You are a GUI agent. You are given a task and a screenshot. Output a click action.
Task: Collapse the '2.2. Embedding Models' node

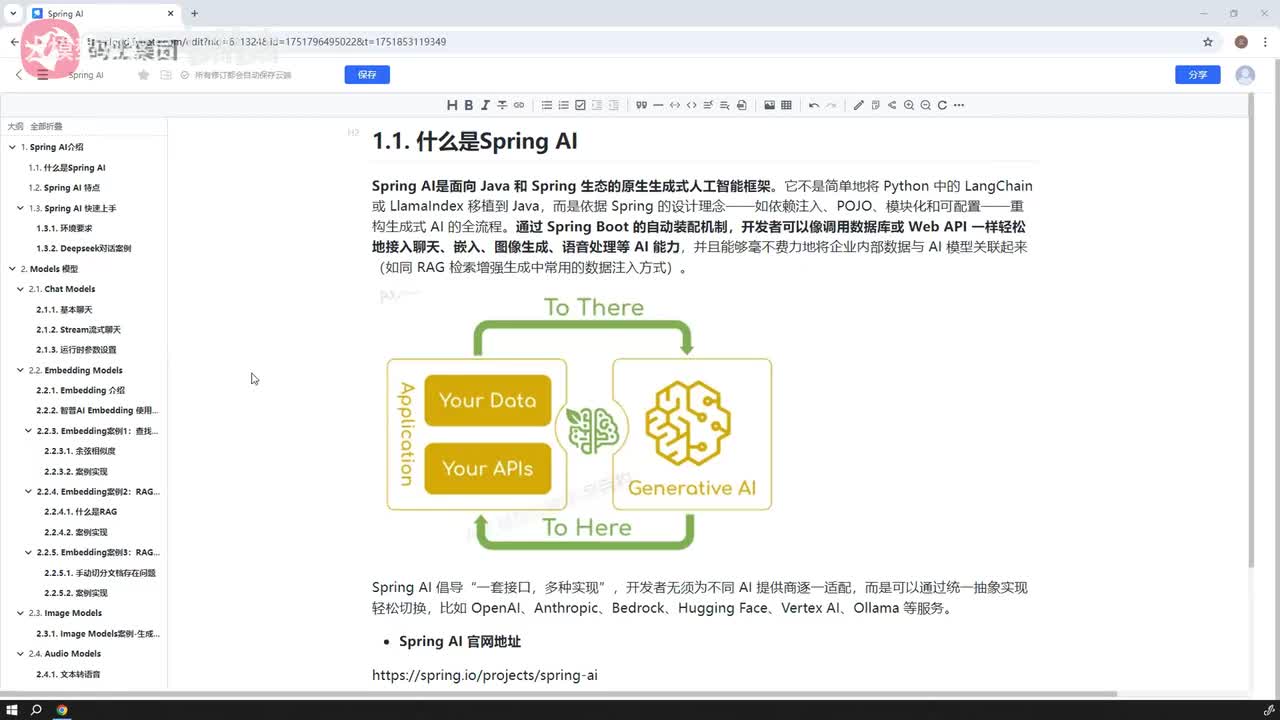point(20,370)
